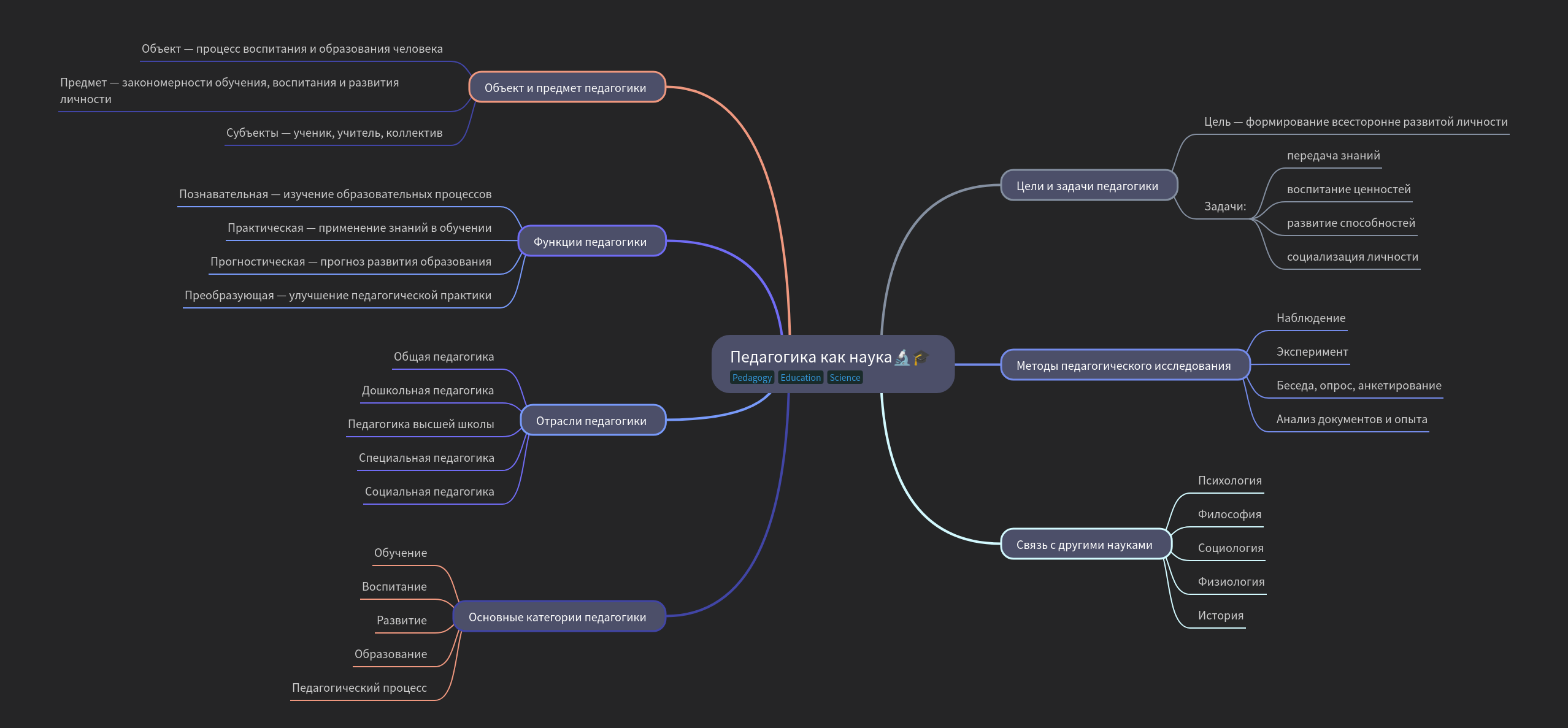Select the Объект и предмет педагогики node

click(x=565, y=88)
